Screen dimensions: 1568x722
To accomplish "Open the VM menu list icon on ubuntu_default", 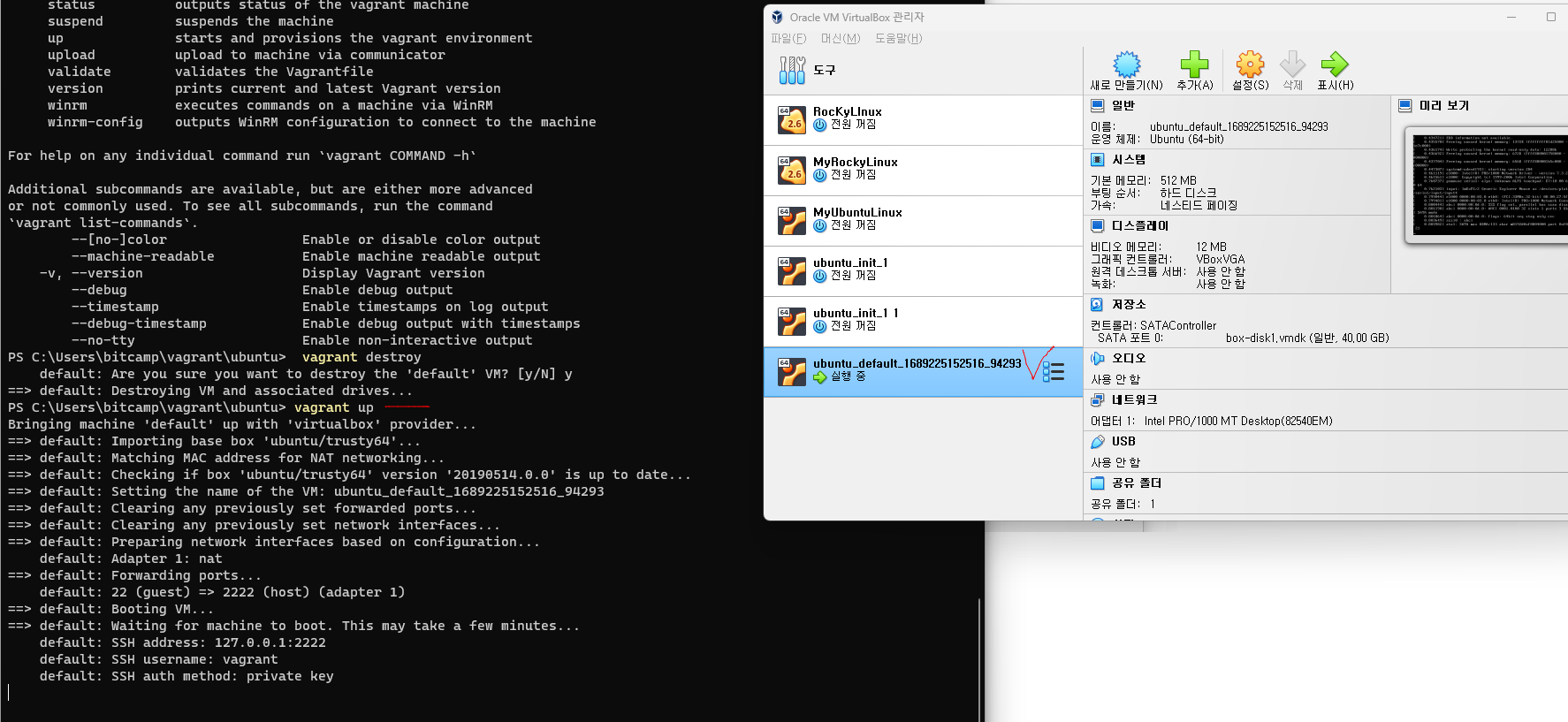I will point(1053,372).
